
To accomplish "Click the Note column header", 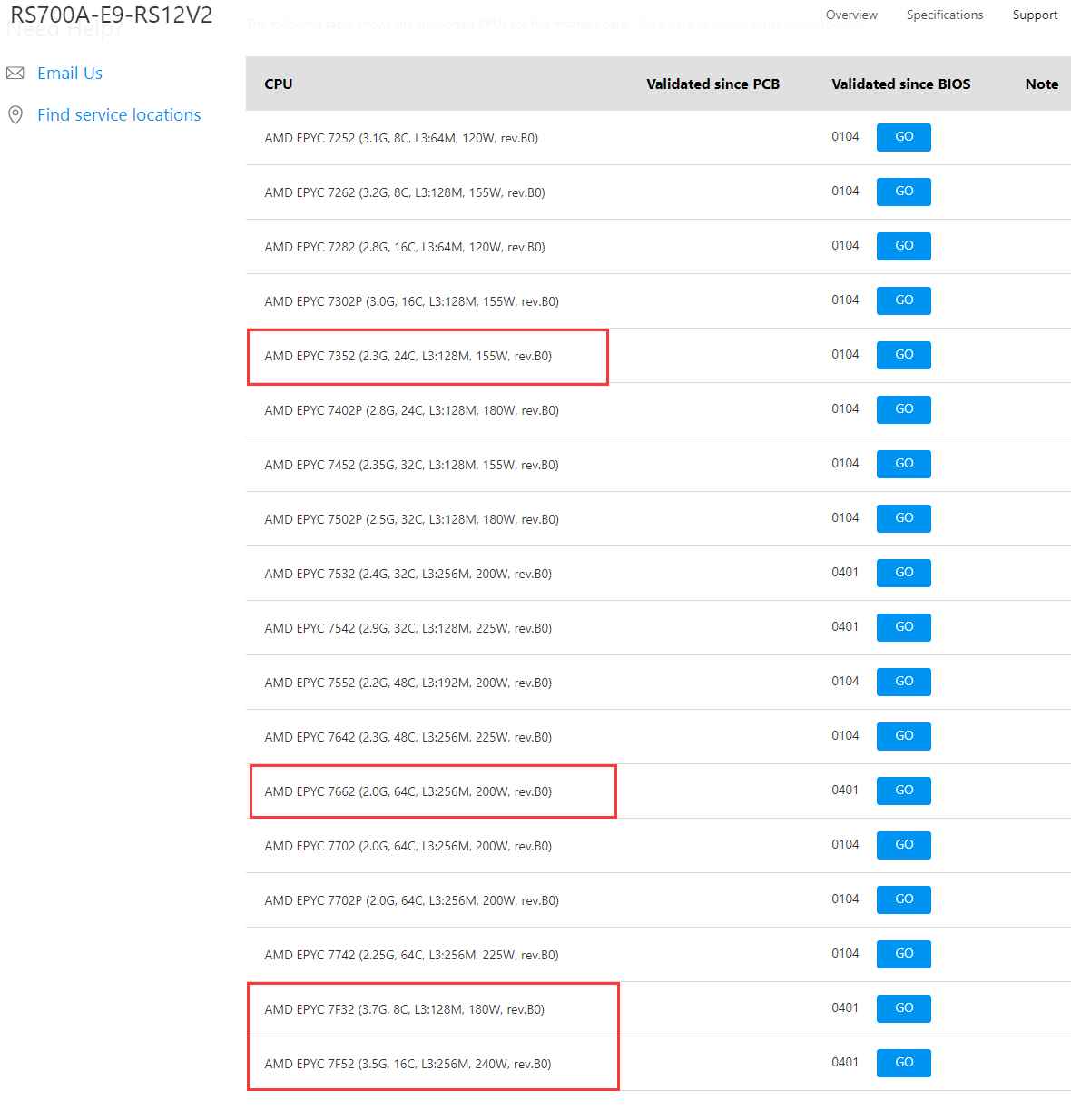I will tap(1042, 84).
